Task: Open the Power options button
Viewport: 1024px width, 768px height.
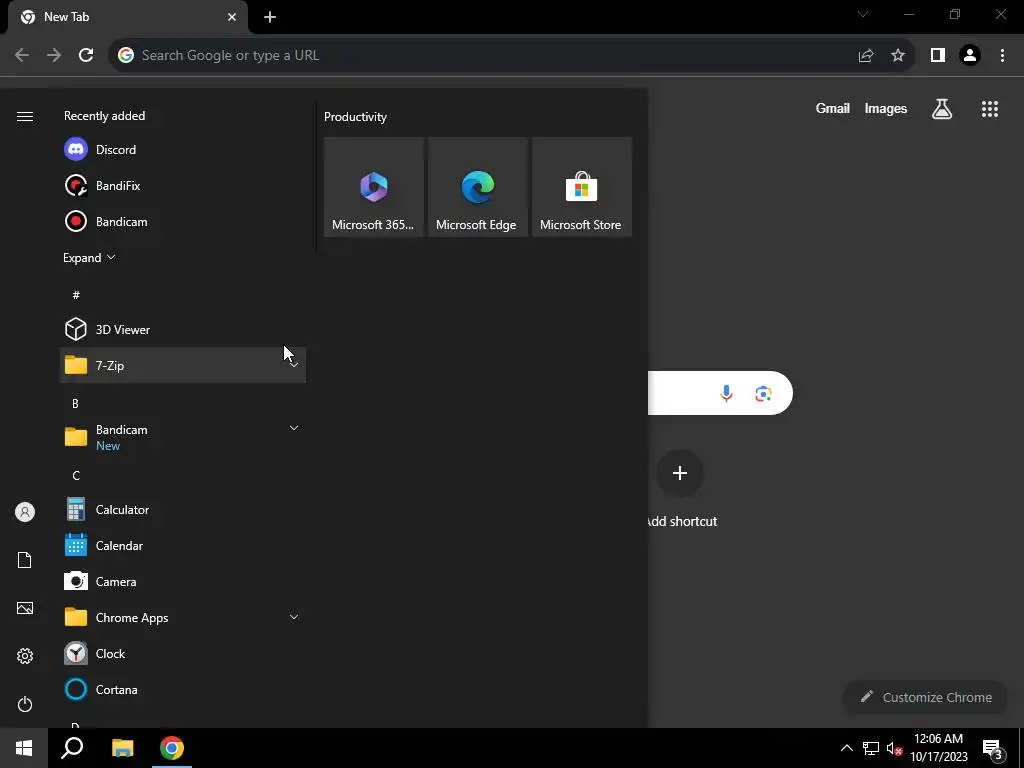Action: 25,704
